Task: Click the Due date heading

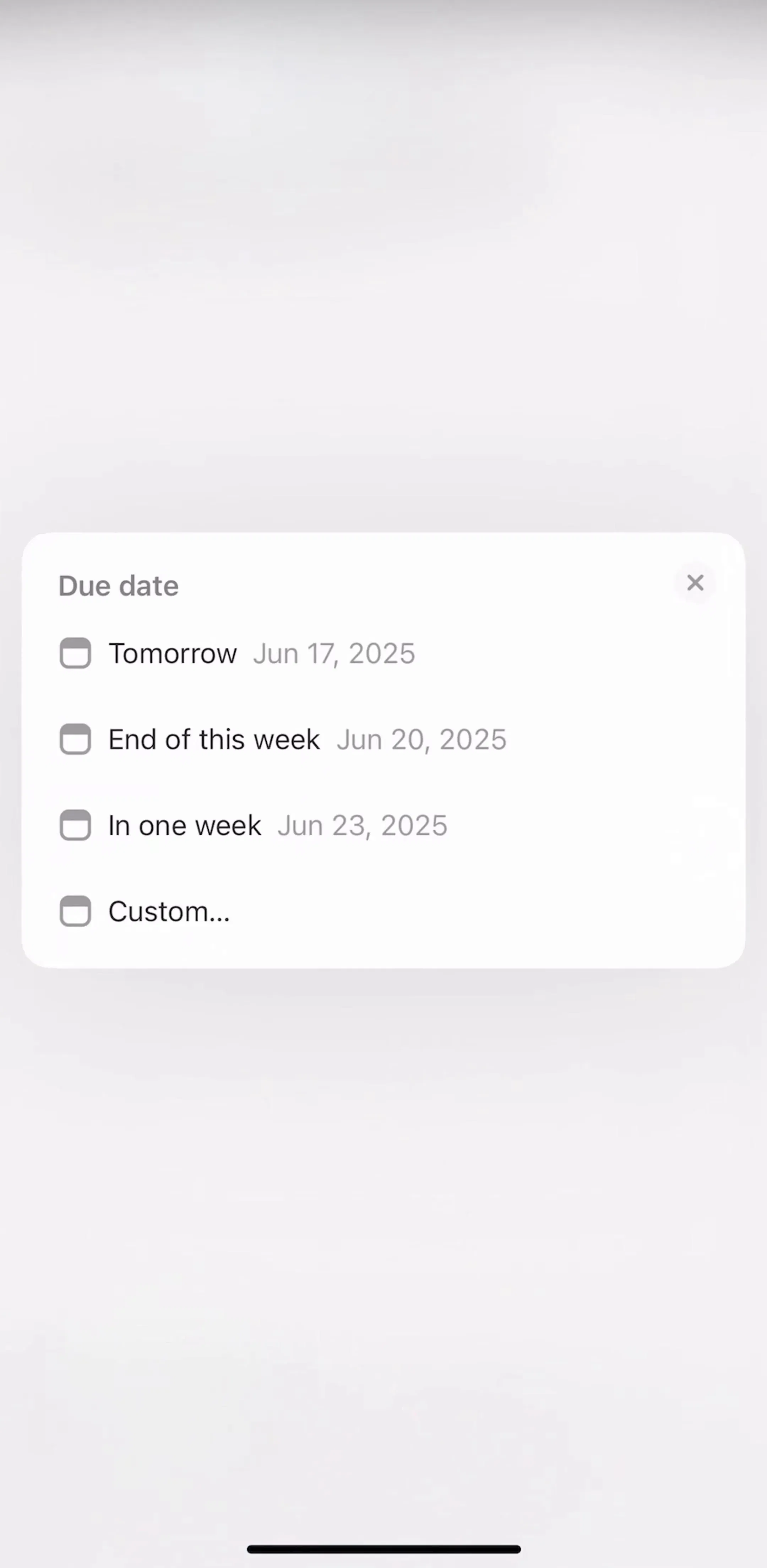Action: pyautogui.click(x=119, y=586)
